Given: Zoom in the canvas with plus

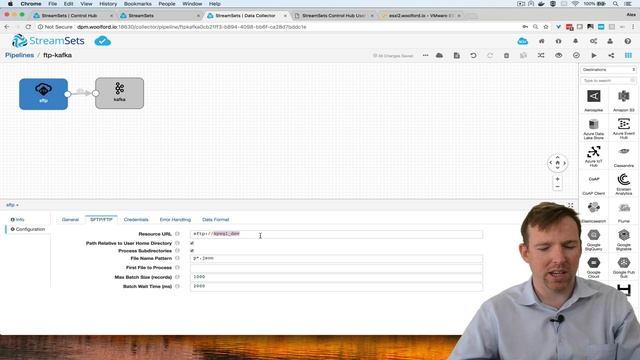Looking at the screenshot, I should [558, 179].
